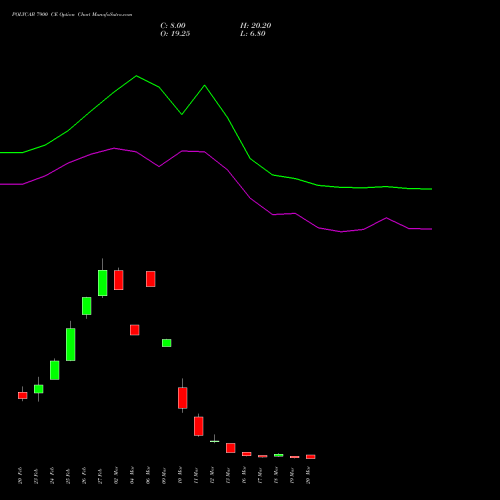Viewport: 500px width, 500px height.
Task: Select the high value H: 20.20
Action: click(x=255, y=26)
